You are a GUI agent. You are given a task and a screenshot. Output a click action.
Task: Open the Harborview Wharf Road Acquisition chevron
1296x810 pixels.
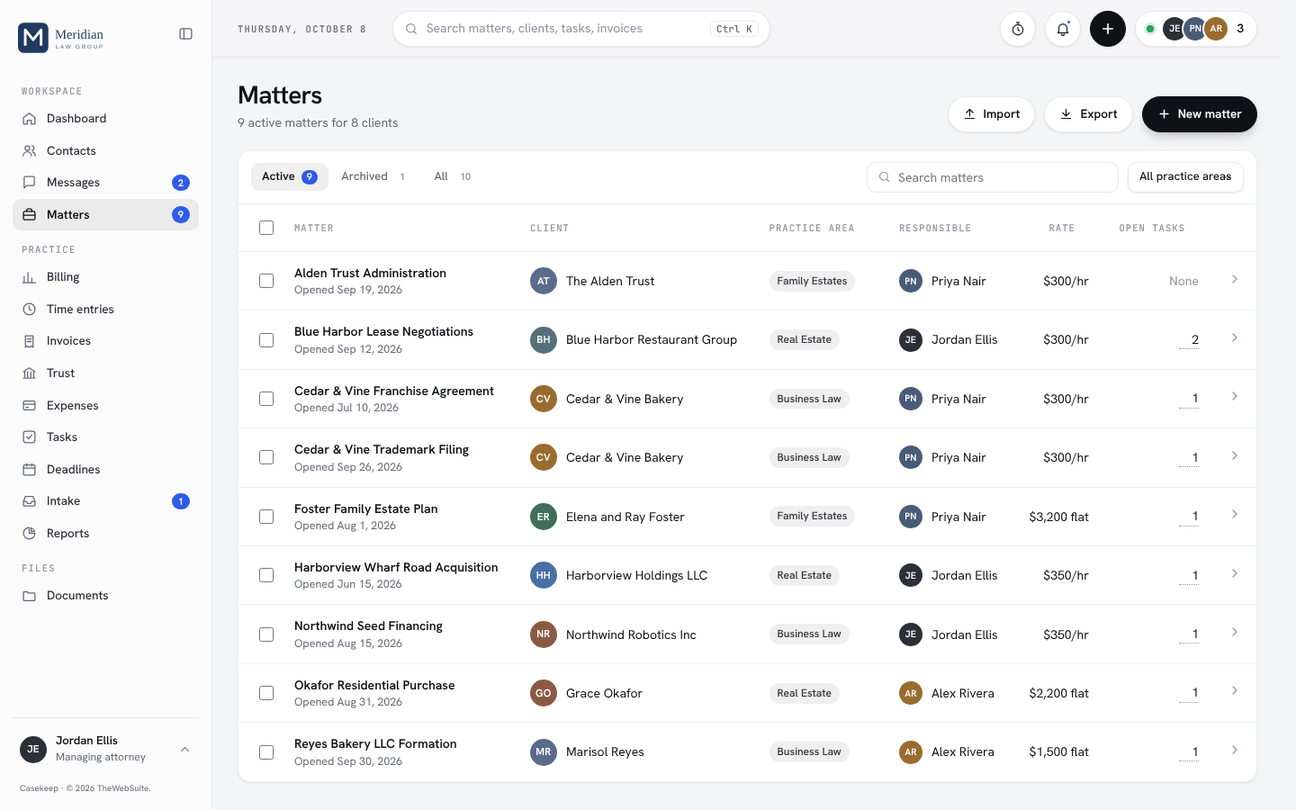(x=1234, y=574)
